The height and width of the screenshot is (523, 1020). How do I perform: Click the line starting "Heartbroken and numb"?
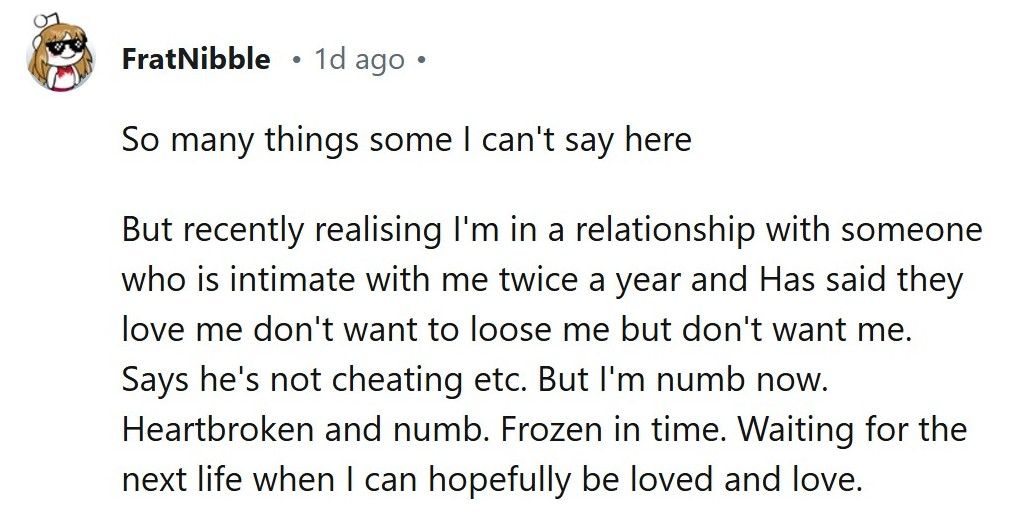(x=544, y=430)
